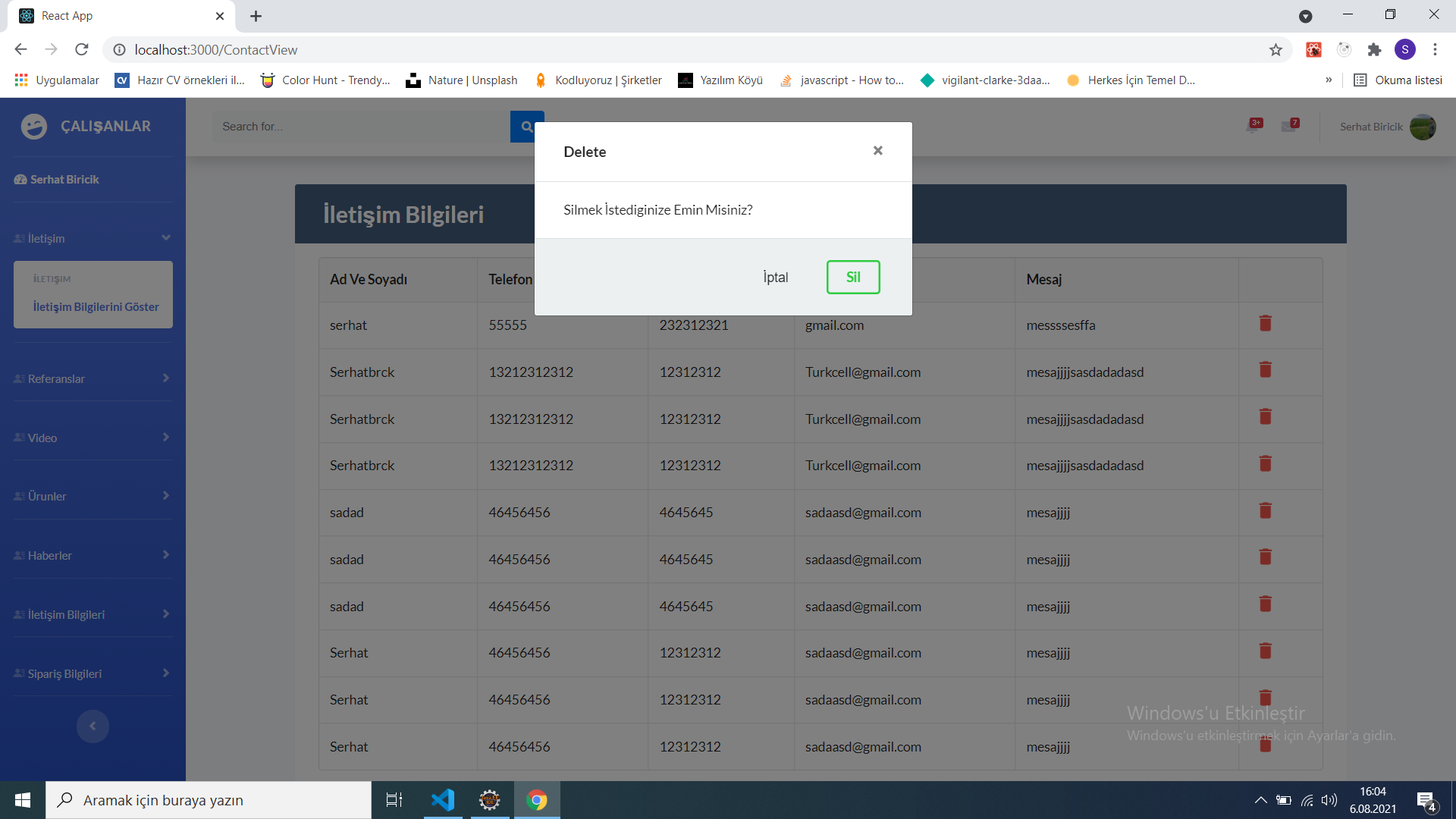Bookmark page with star icon

(x=1276, y=50)
